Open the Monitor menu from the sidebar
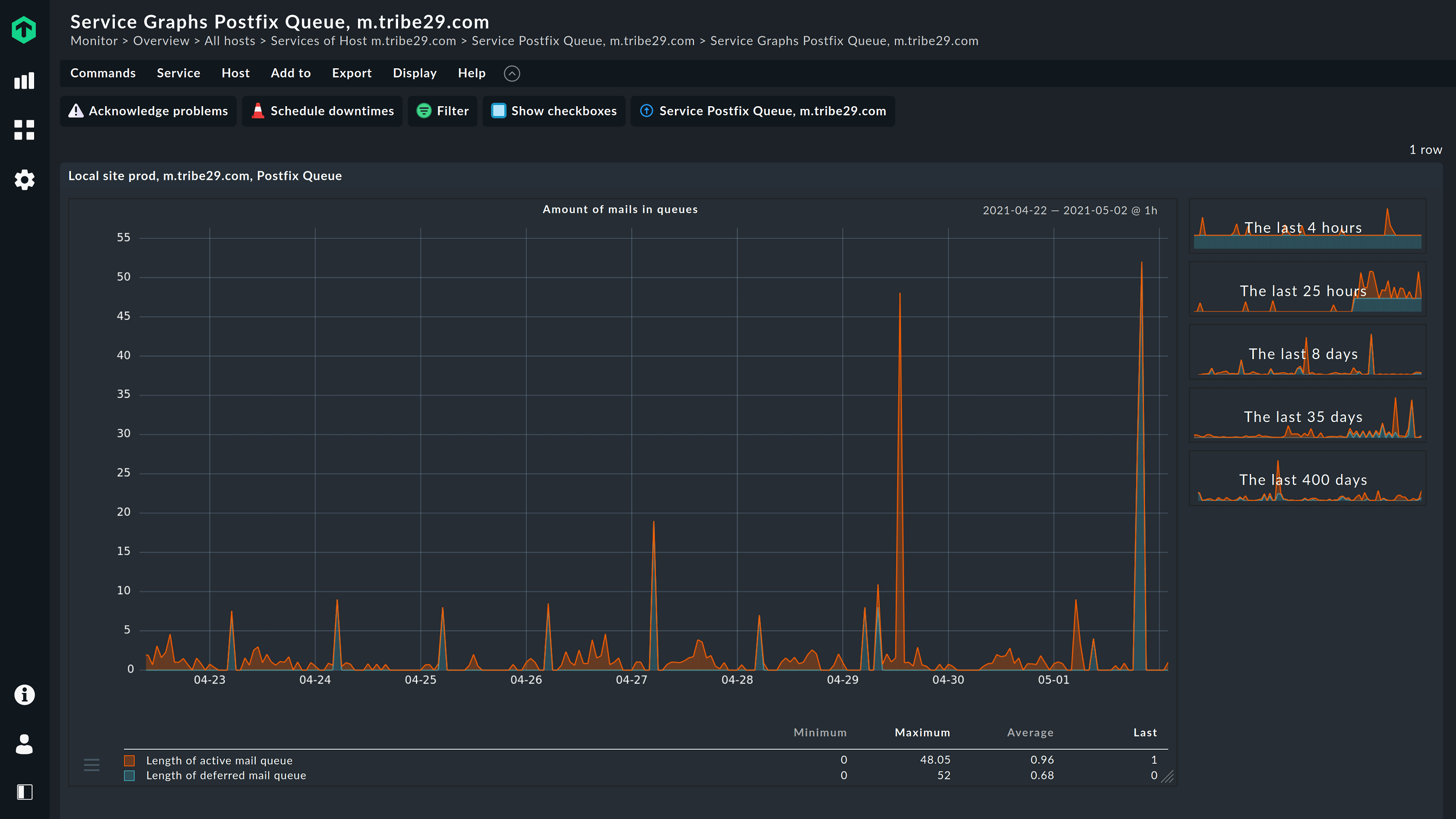Image resolution: width=1456 pixels, height=819 pixels. (24, 81)
